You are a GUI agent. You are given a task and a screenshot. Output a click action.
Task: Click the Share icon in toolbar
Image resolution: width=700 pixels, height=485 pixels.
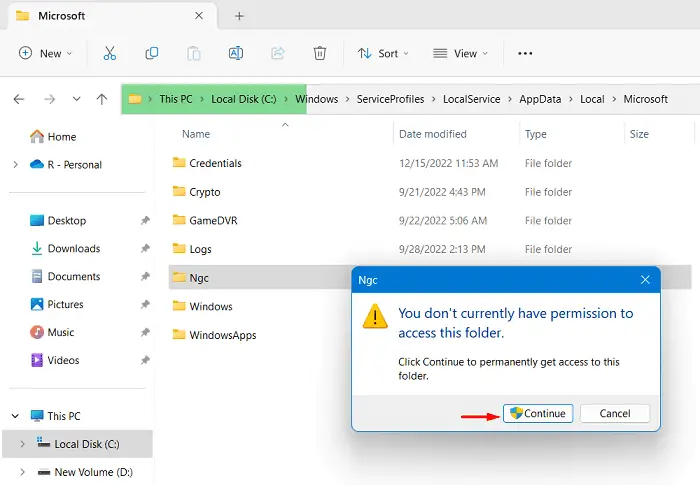click(x=278, y=53)
